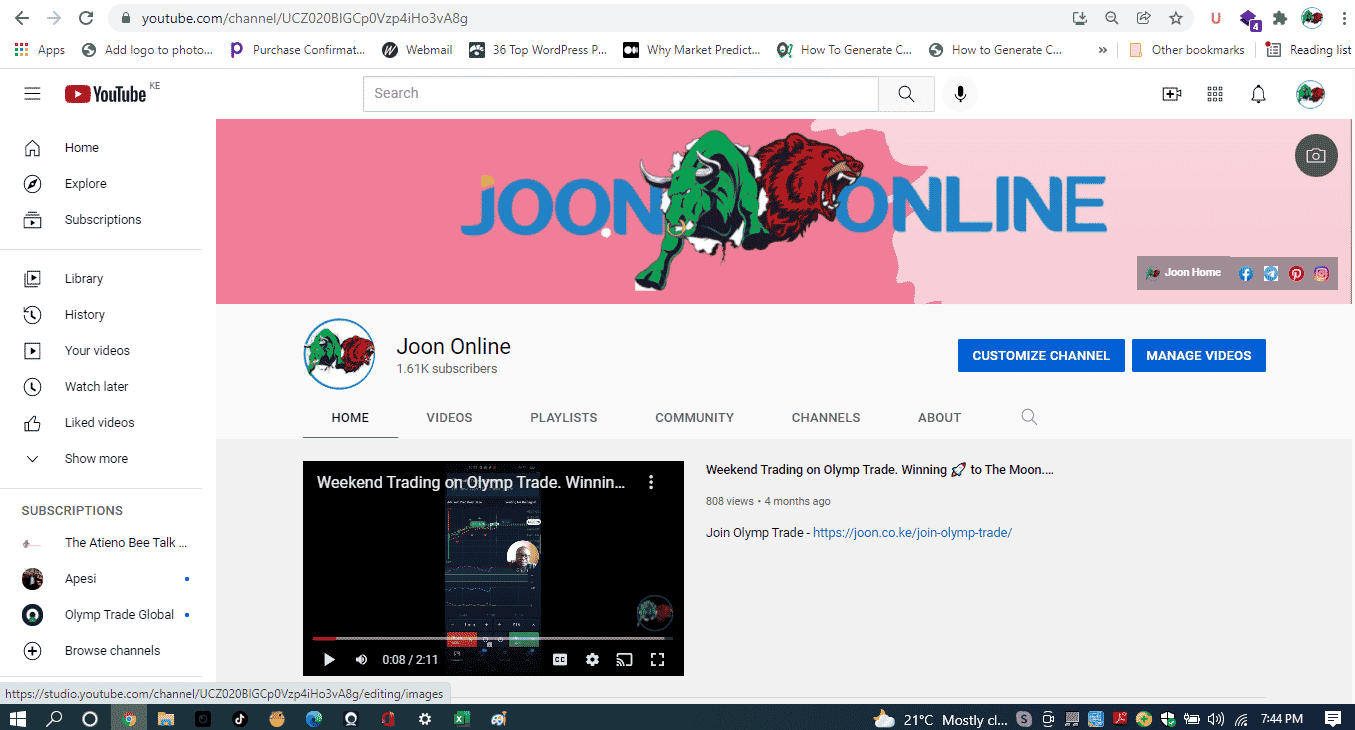The width and height of the screenshot is (1355, 730).
Task: Go to the YouTube logo home
Action: 106,93
